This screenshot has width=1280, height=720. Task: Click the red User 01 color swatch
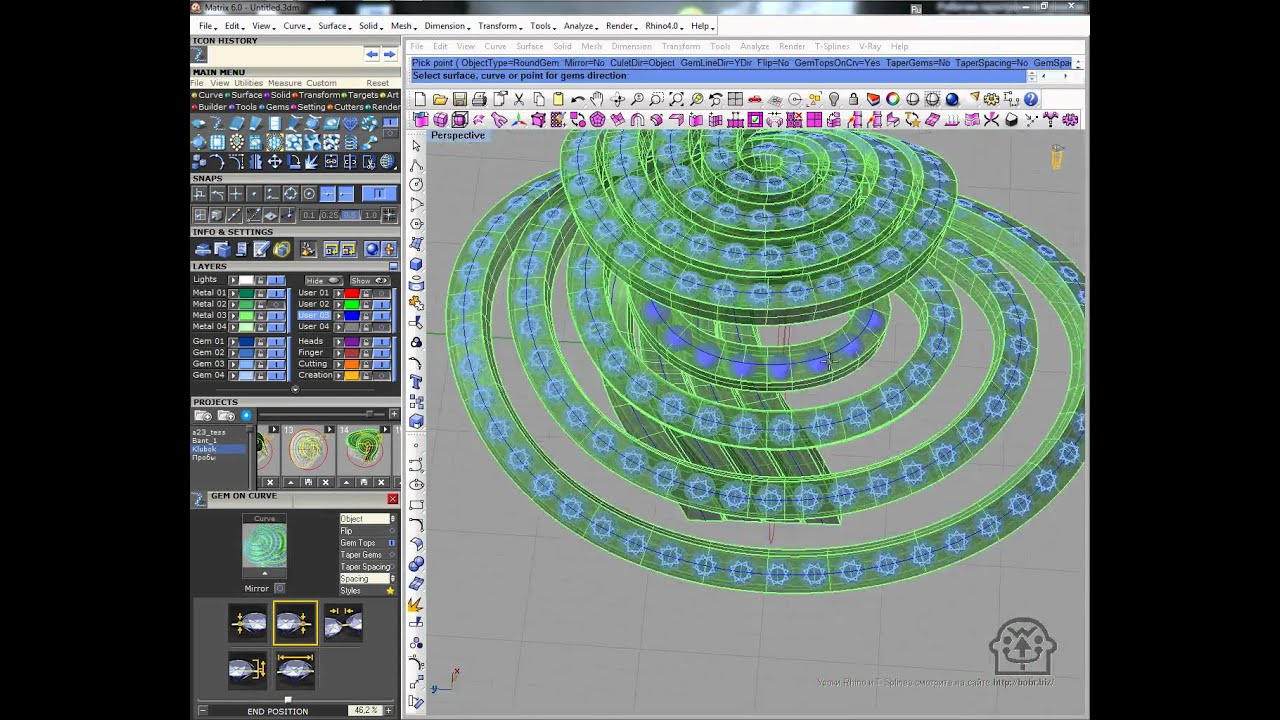coord(352,293)
